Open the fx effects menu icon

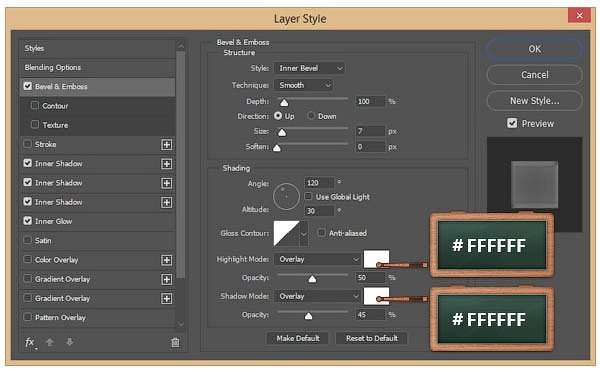click(30, 342)
